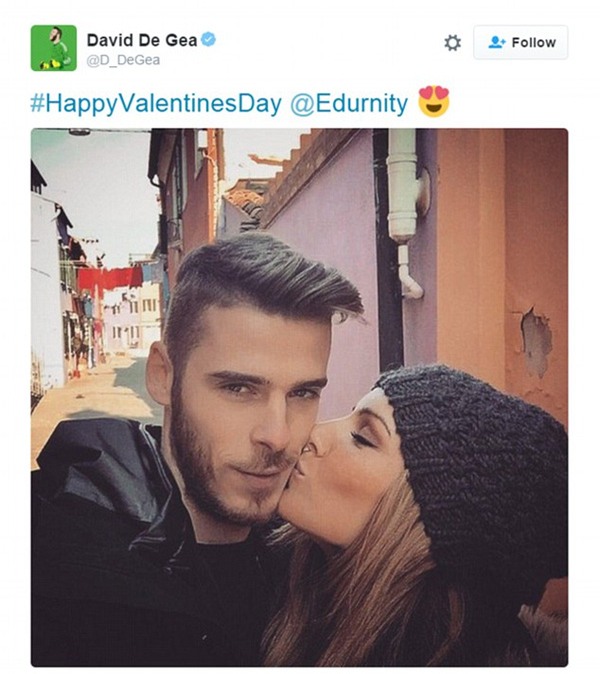This screenshot has height=674, width=600.
Task: Click the heart-eyes emoji in the tweet
Action: click(x=434, y=101)
